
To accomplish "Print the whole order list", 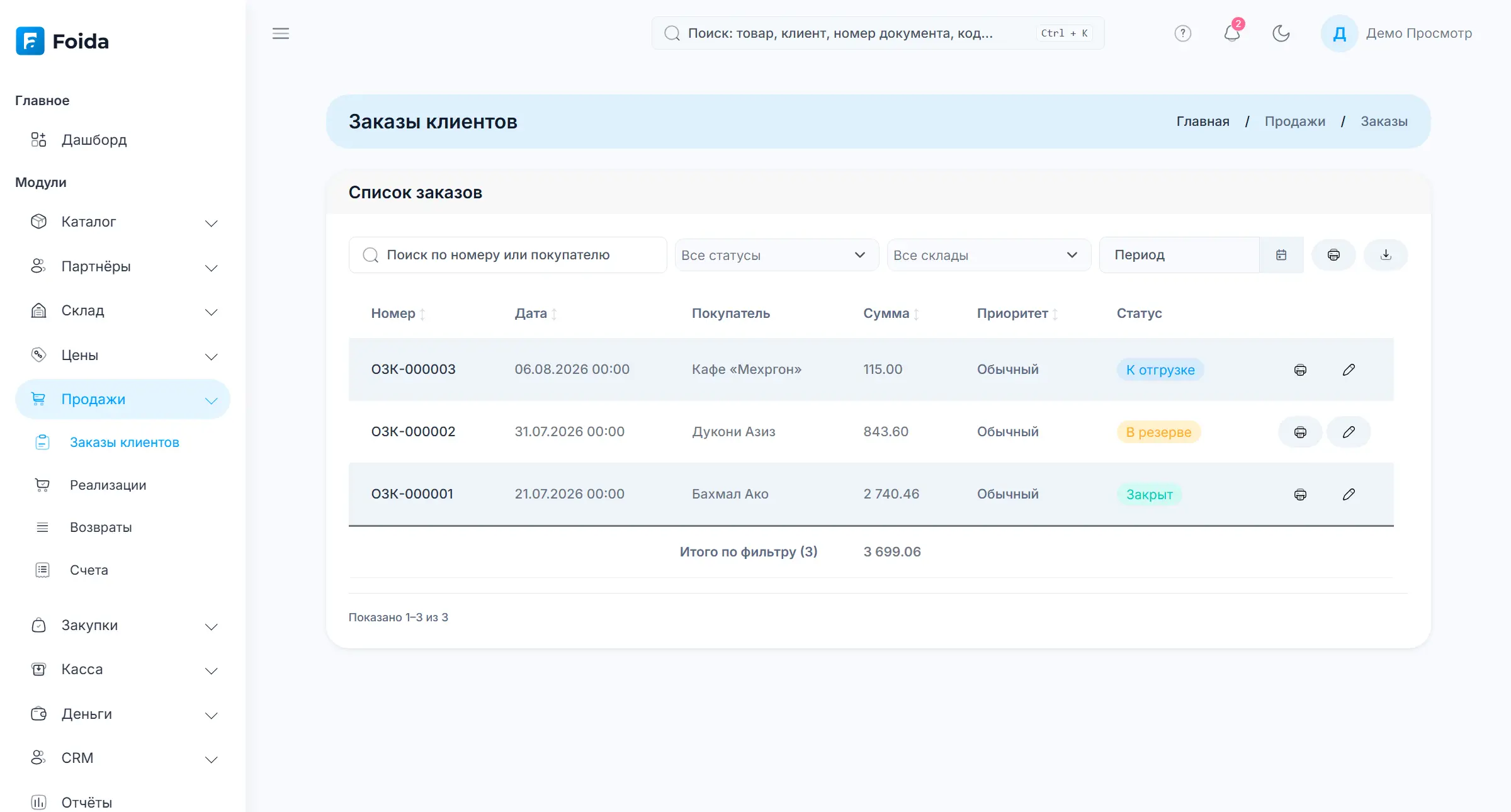I will pos(1333,255).
